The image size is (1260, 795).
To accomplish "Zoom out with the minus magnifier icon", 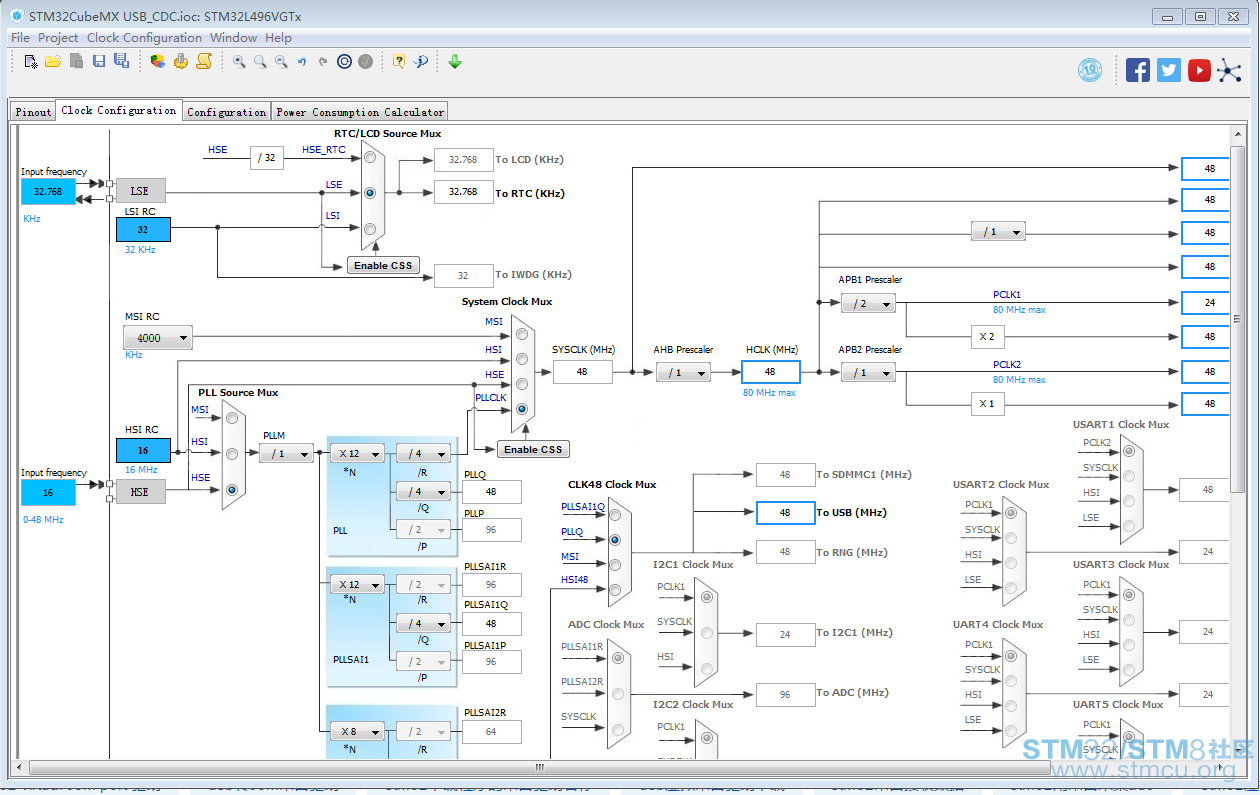I will point(281,61).
